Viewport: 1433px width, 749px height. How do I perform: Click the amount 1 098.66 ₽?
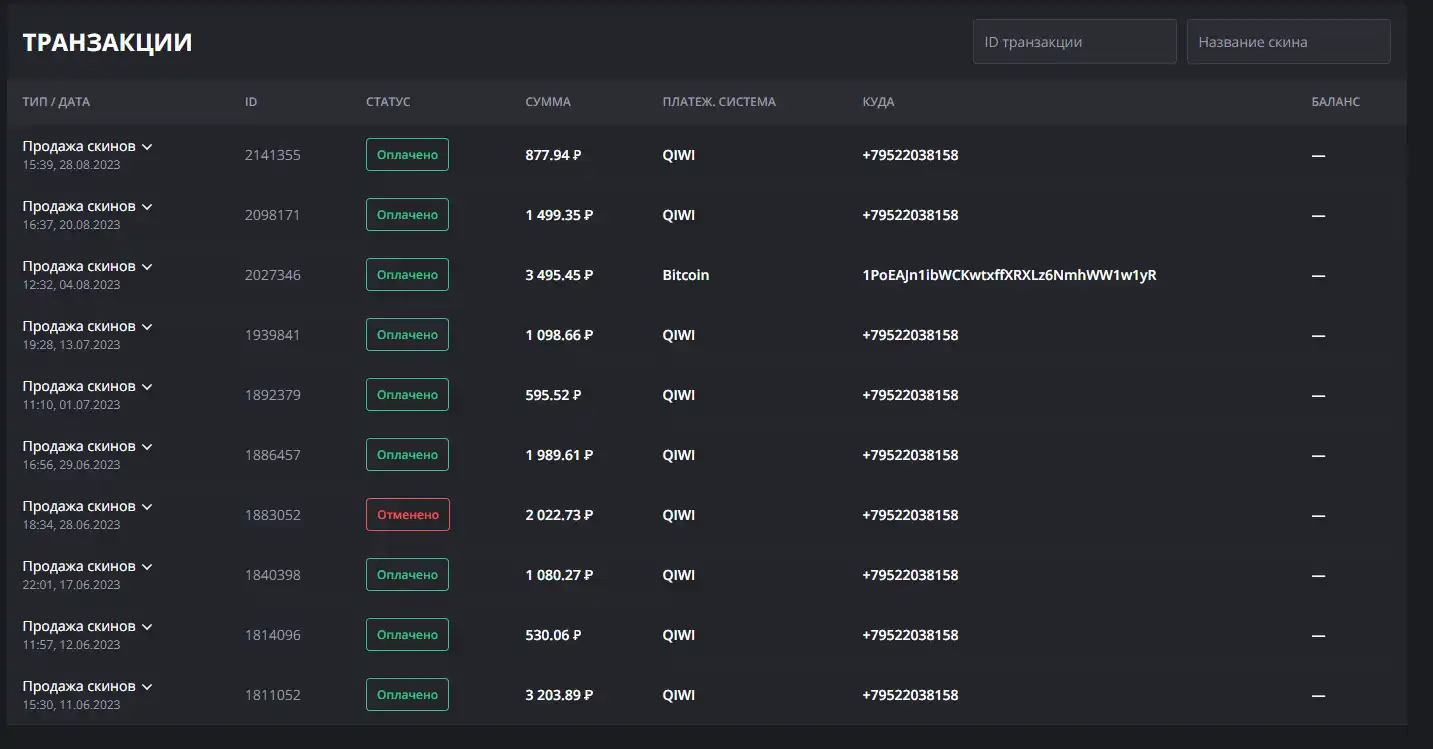pyautogui.click(x=559, y=335)
